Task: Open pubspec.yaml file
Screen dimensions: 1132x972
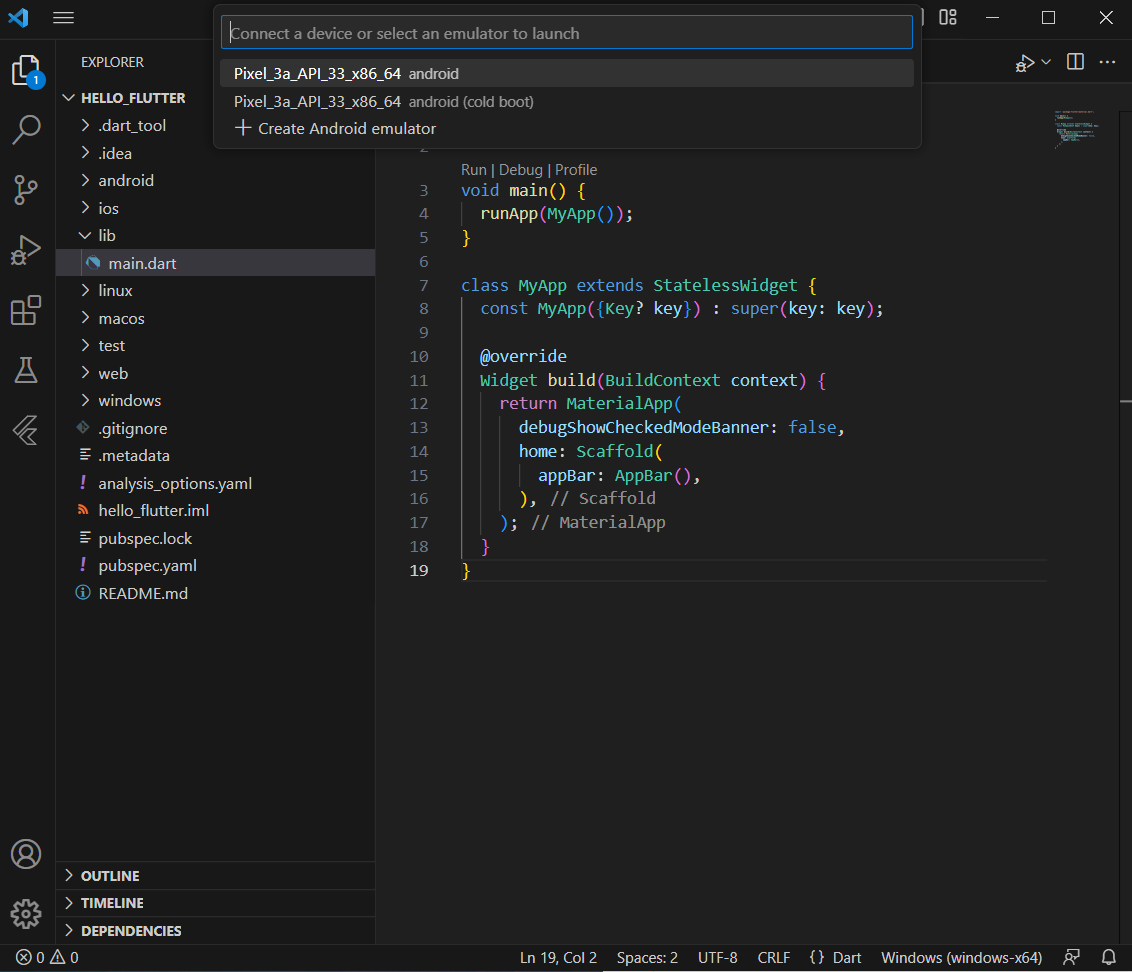Action: pyautogui.click(x=215, y=565)
